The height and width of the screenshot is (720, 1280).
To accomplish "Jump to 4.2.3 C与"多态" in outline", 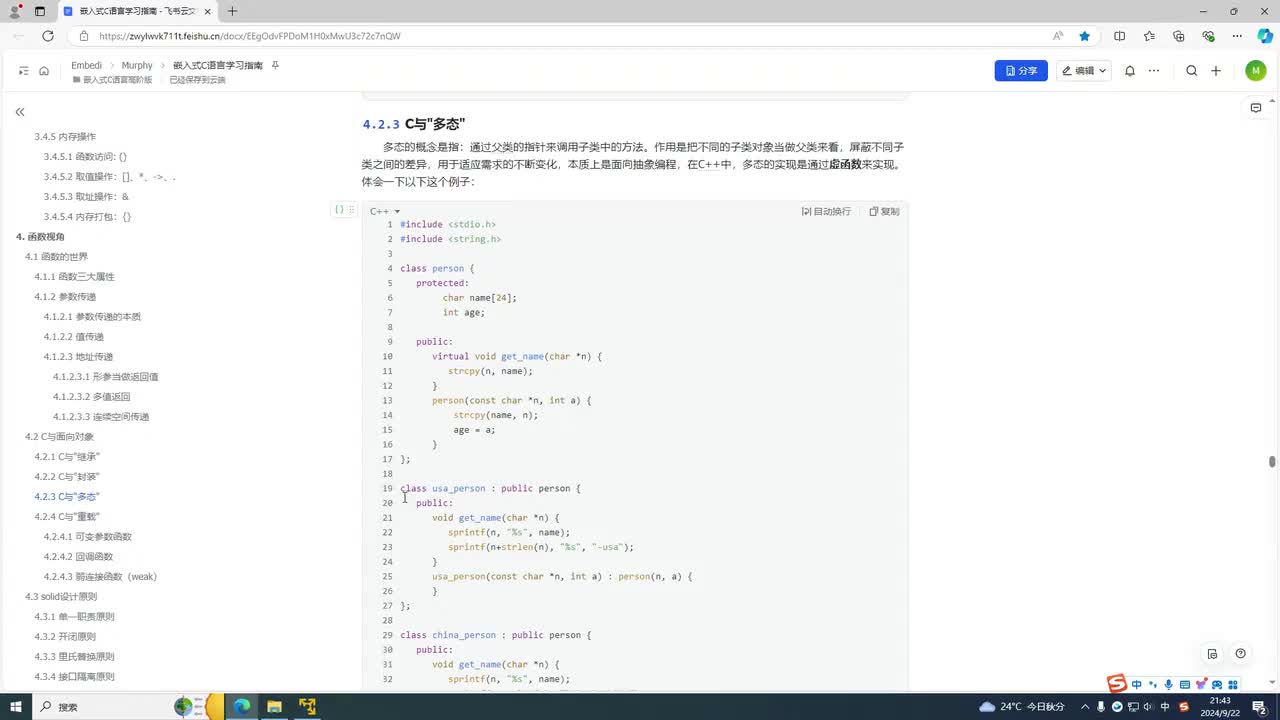I will tap(67, 497).
